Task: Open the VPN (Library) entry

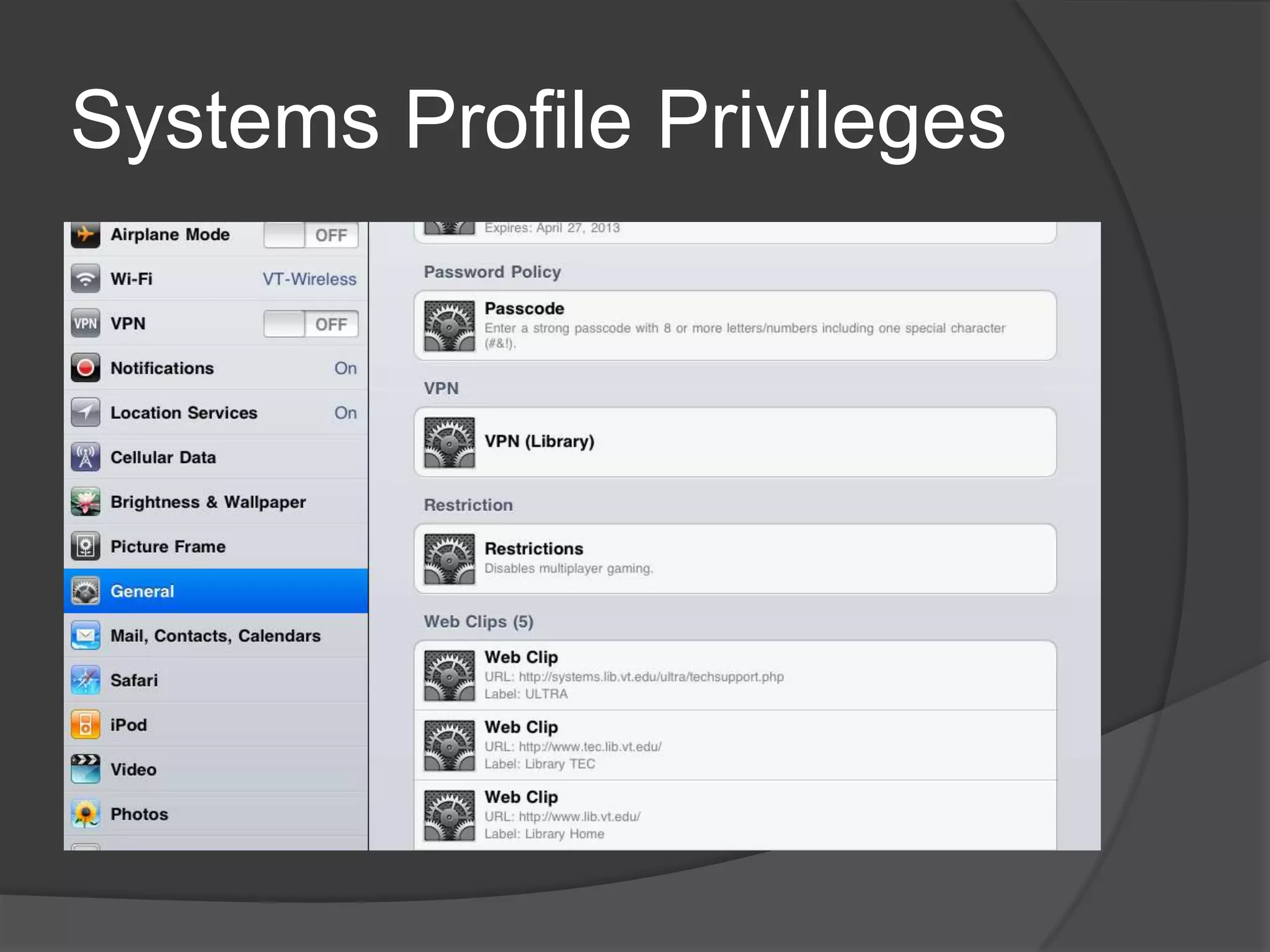Action: [735, 442]
